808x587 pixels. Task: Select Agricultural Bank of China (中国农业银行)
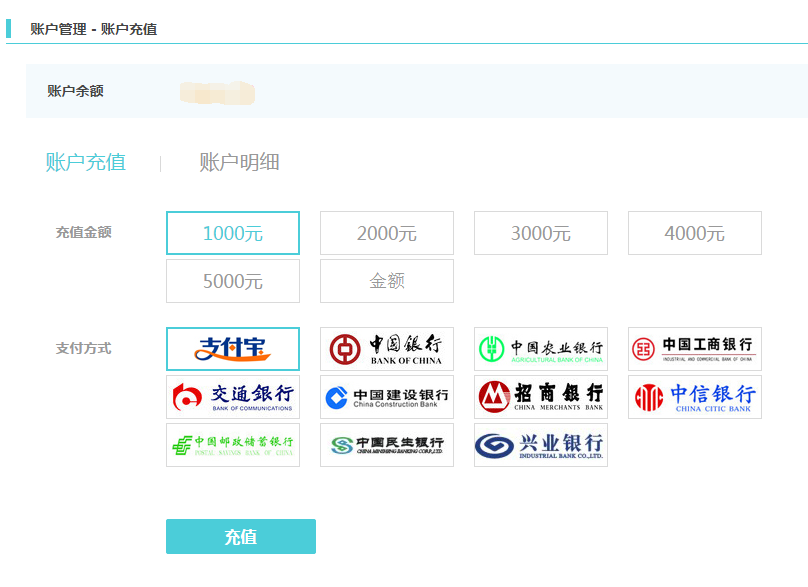point(541,349)
